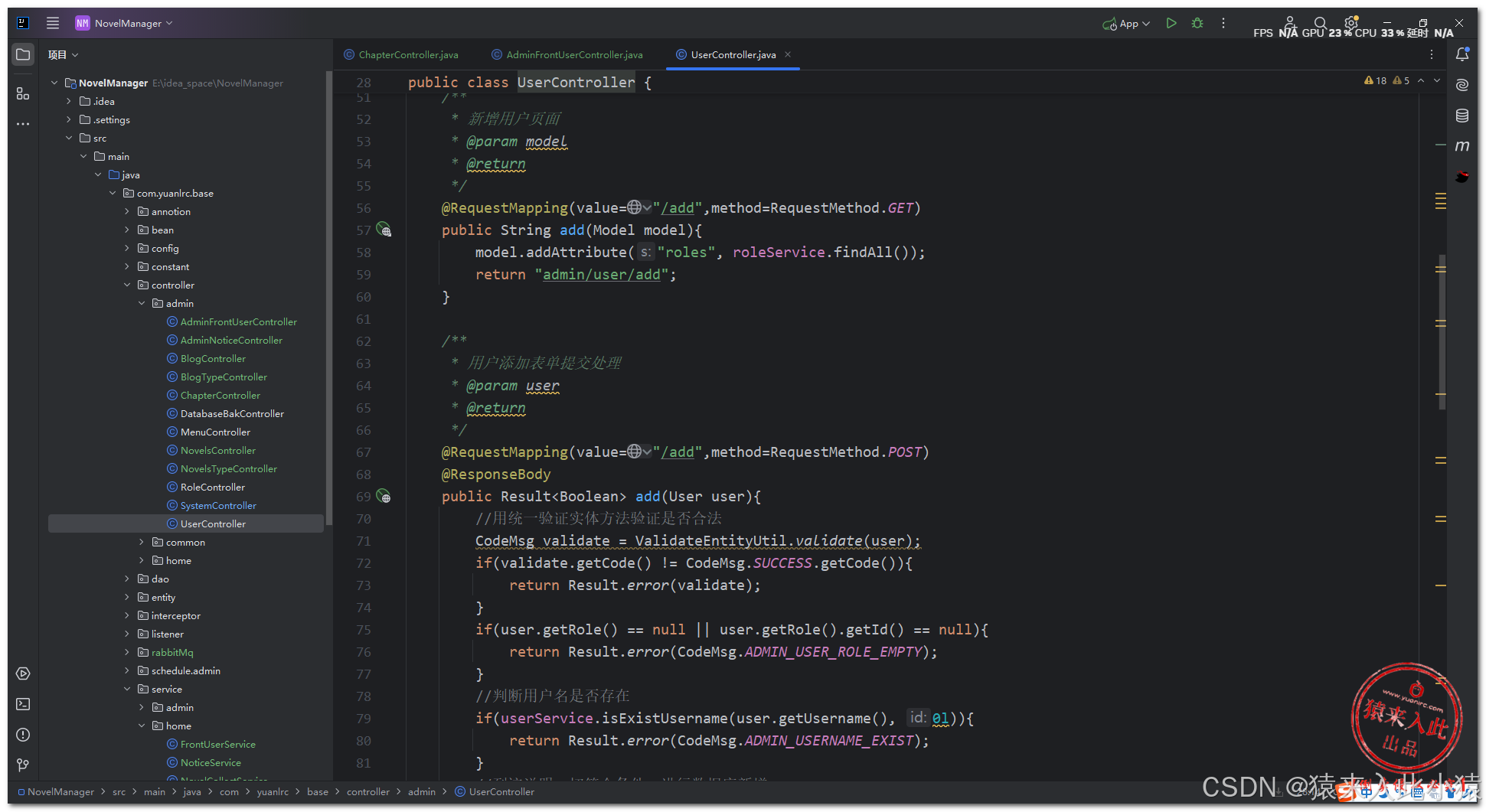The image size is (1486, 812).
Task: Expand the .settings folder
Action: coord(68,119)
